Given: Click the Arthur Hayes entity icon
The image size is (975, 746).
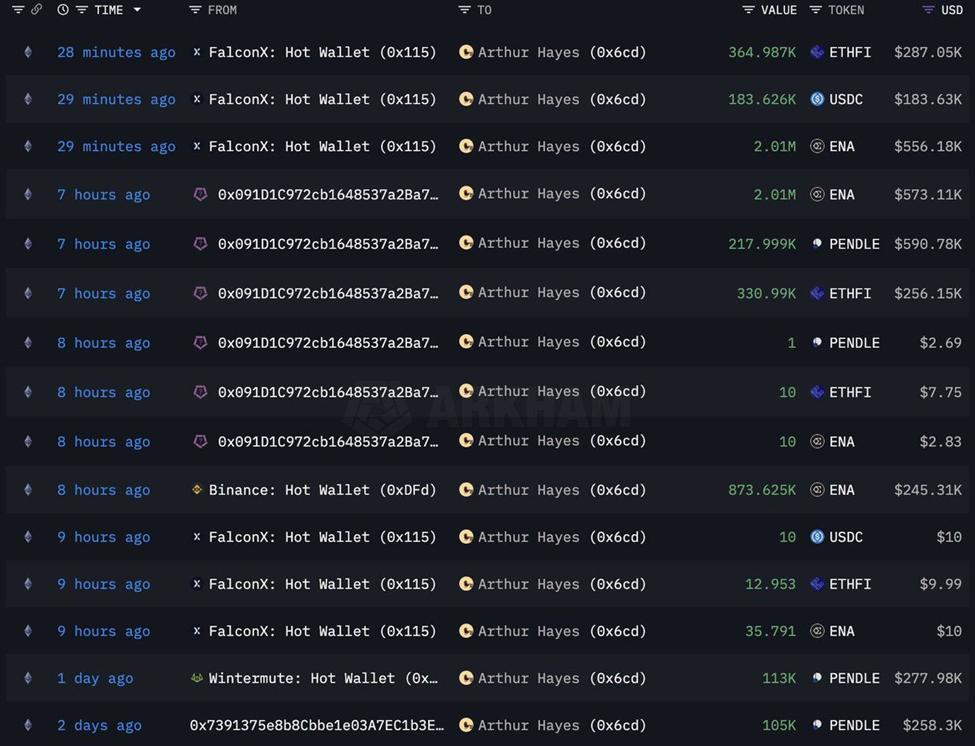Looking at the screenshot, I should point(466,52).
